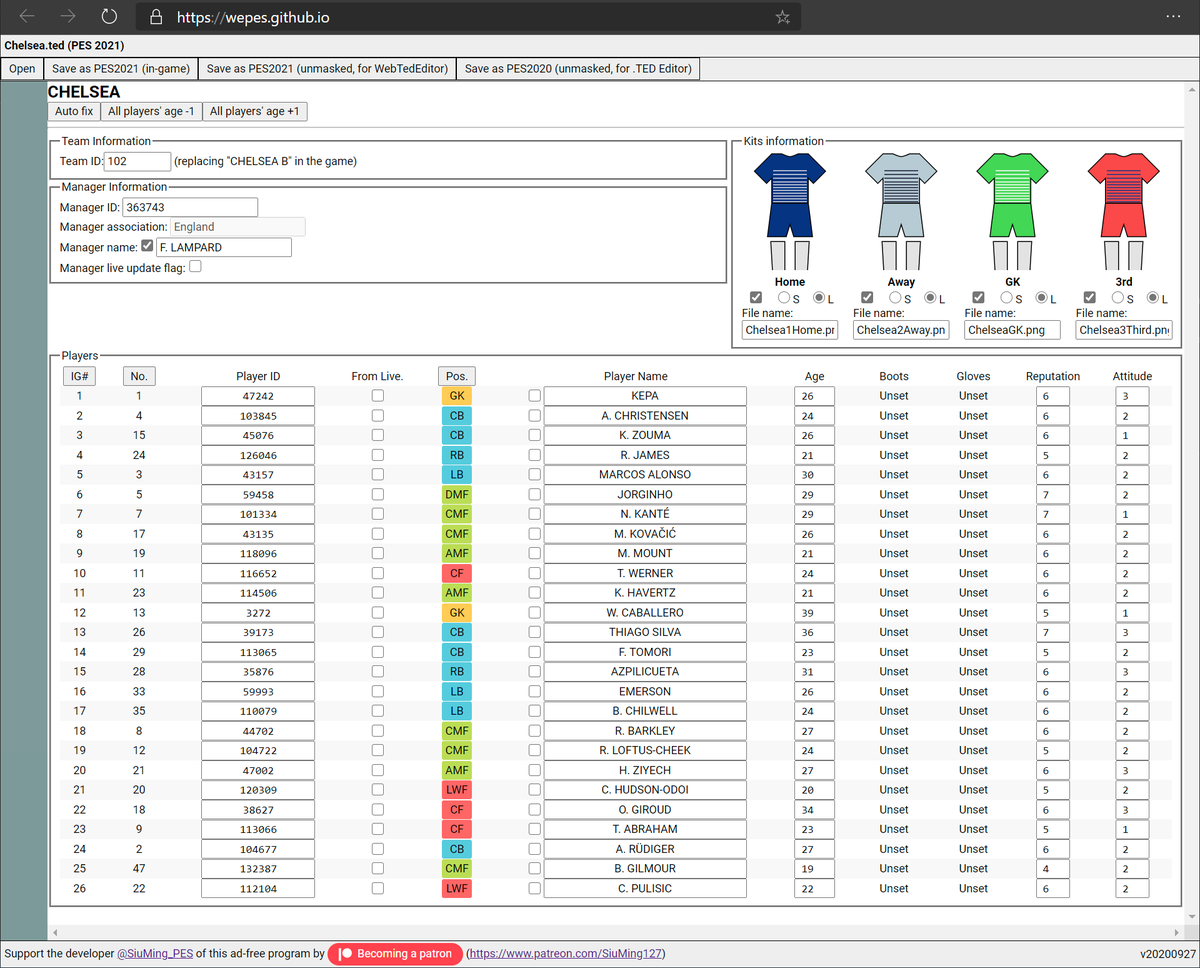This screenshot has height=968, width=1200.
Task: Click the DMF position badge for JORGINHO
Action: point(457,494)
